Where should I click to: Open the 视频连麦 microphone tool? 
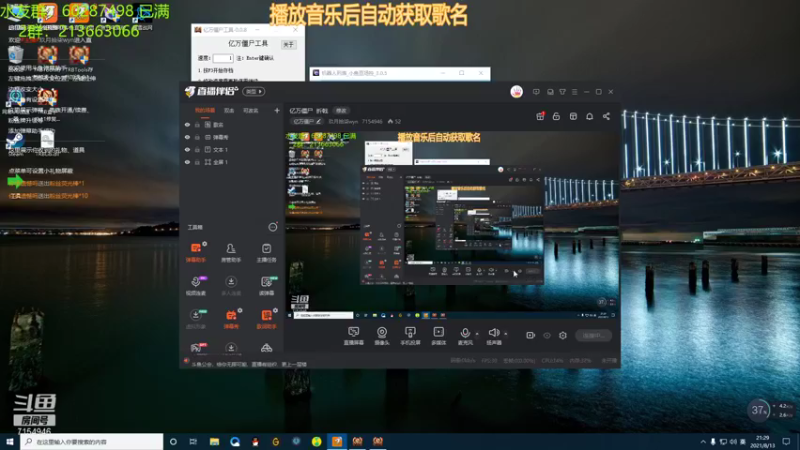[x=195, y=286]
